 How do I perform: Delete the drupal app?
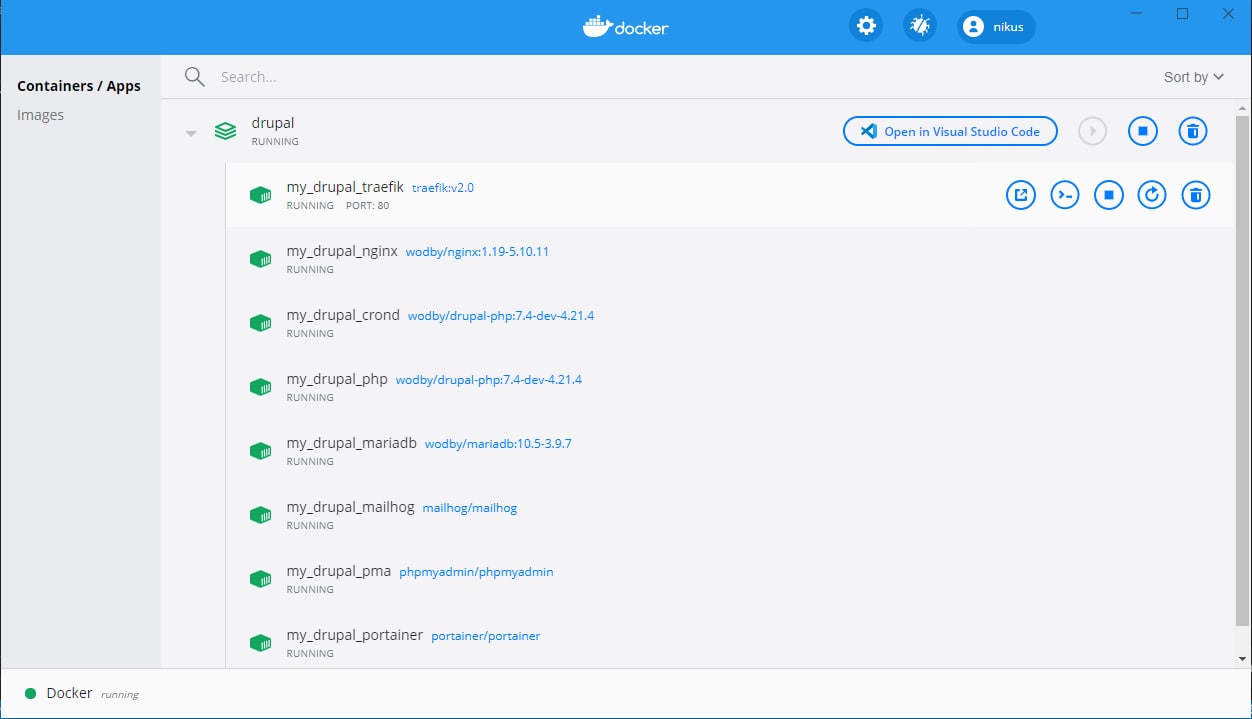point(1192,131)
